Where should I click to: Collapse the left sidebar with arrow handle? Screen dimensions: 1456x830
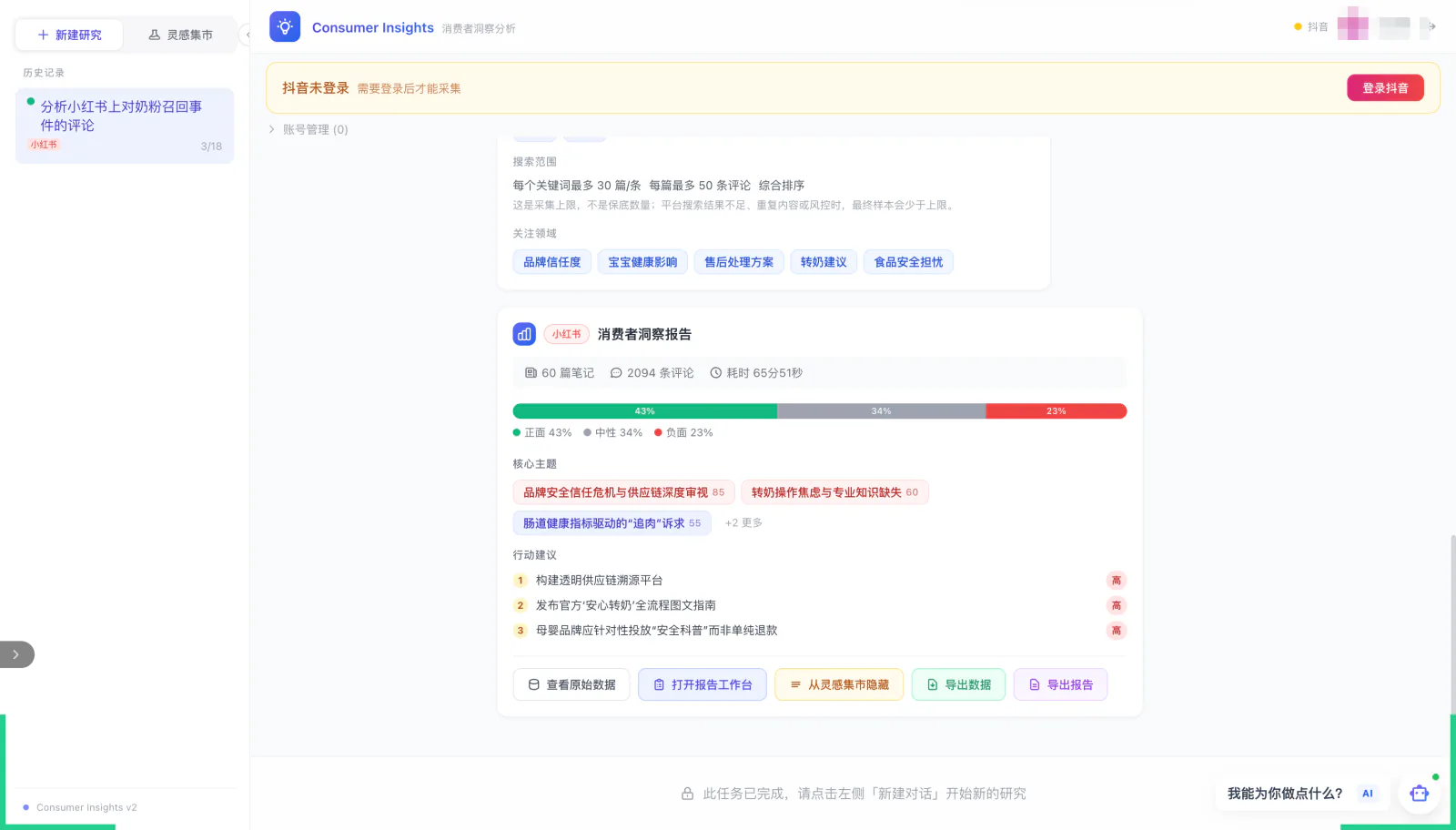click(x=247, y=35)
